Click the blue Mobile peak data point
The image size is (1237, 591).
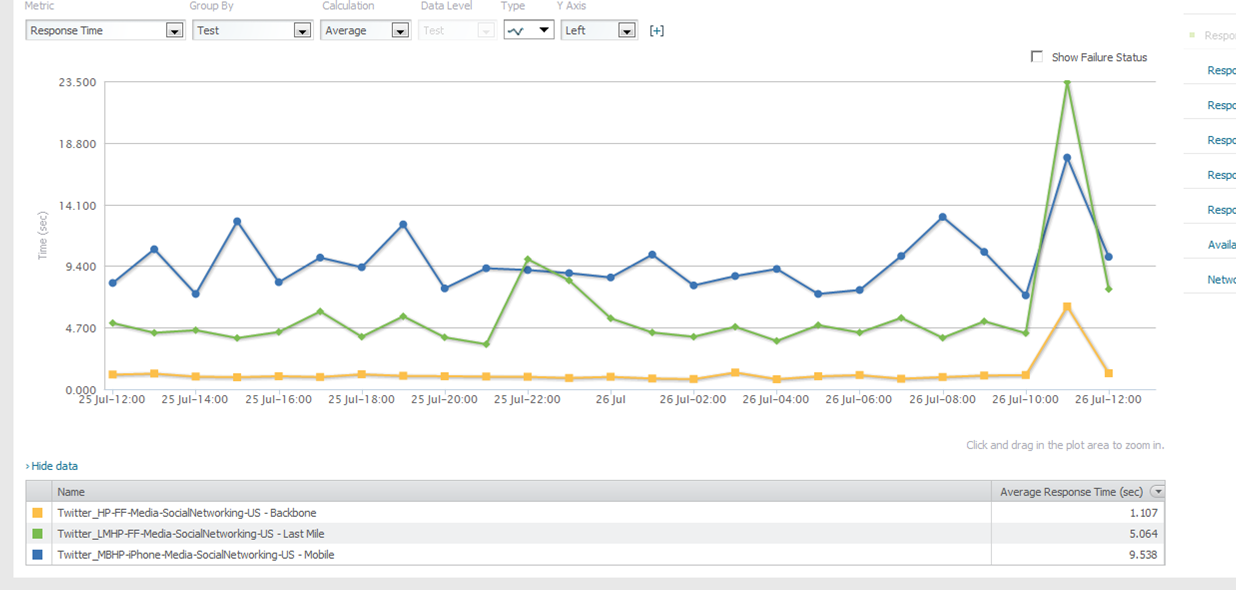click(1067, 158)
